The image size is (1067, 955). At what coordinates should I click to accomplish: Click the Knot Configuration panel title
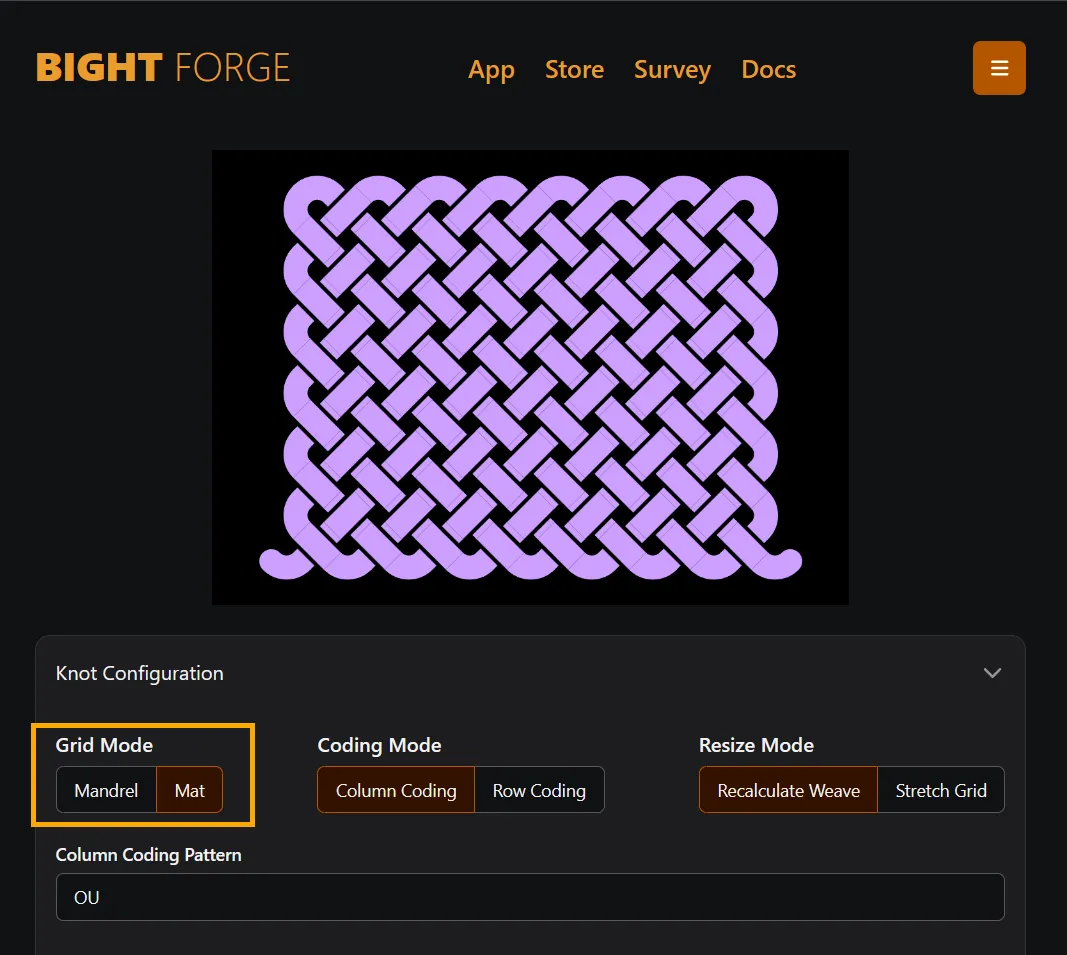[x=140, y=673]
